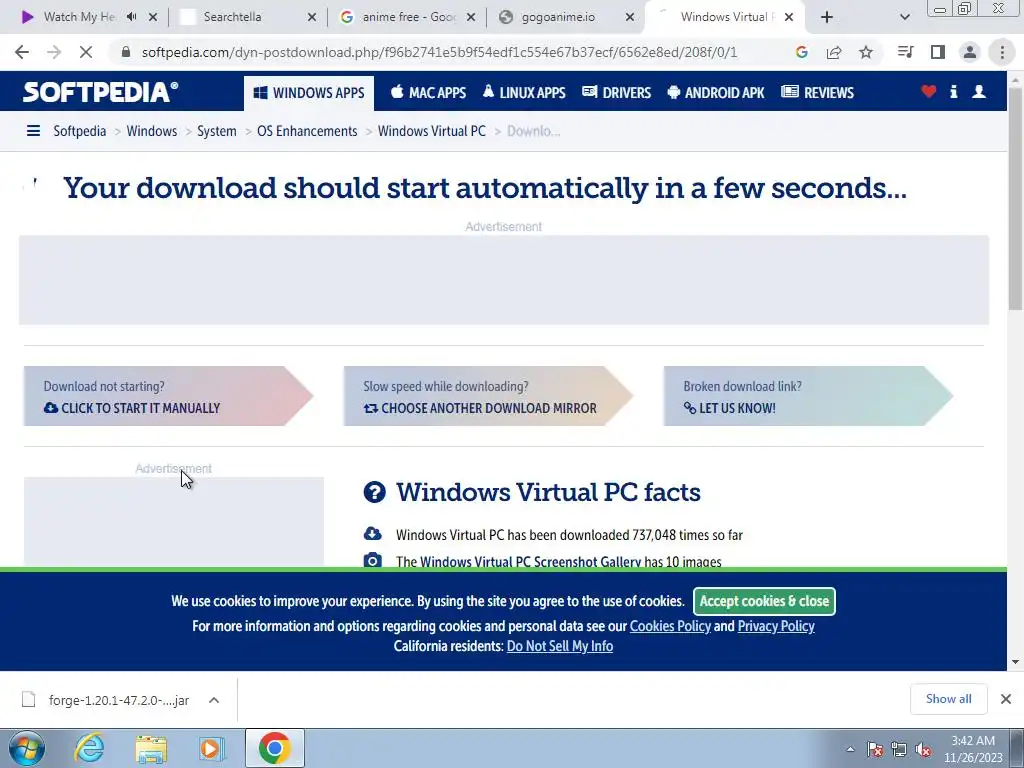Select the Reviews menu
Image resolution: width=1024 pixels, height=768 pixels.
(817, 93)
